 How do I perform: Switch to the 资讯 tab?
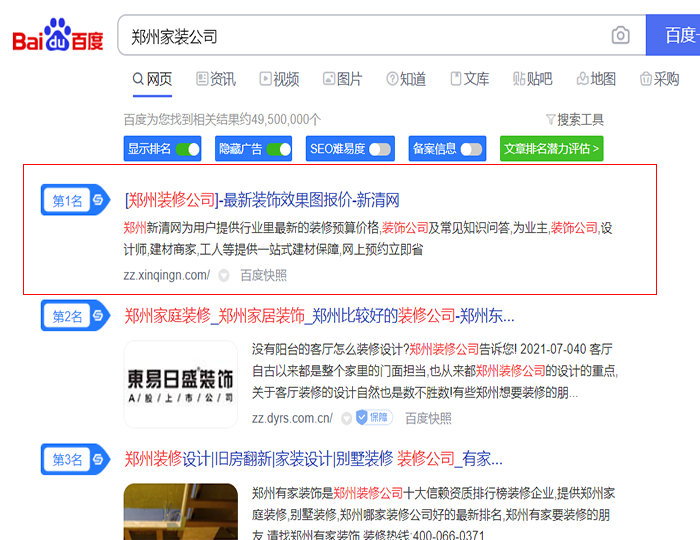(x=216, y=79)
